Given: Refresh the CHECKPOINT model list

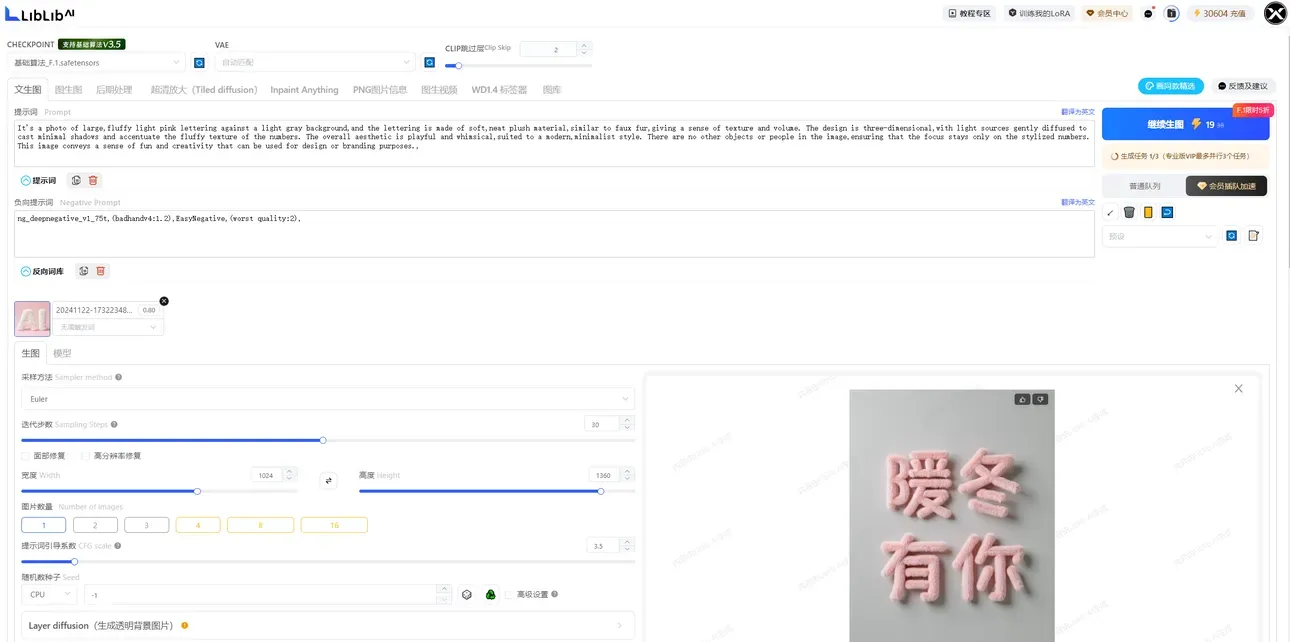Looking at the screenshot, I should tap(199, 62).
